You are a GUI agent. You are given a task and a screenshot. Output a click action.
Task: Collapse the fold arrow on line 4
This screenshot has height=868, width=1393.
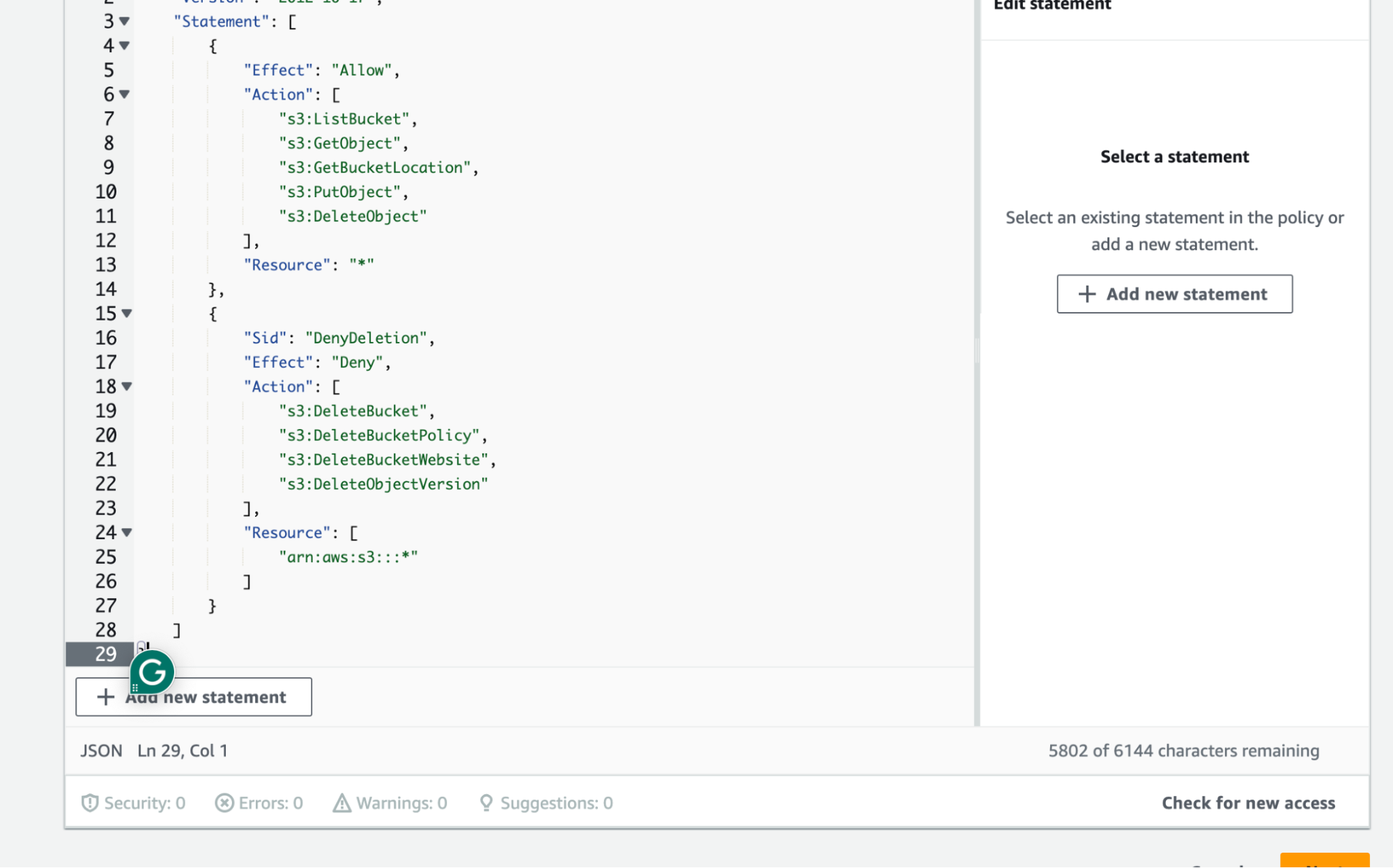(124, 46)
